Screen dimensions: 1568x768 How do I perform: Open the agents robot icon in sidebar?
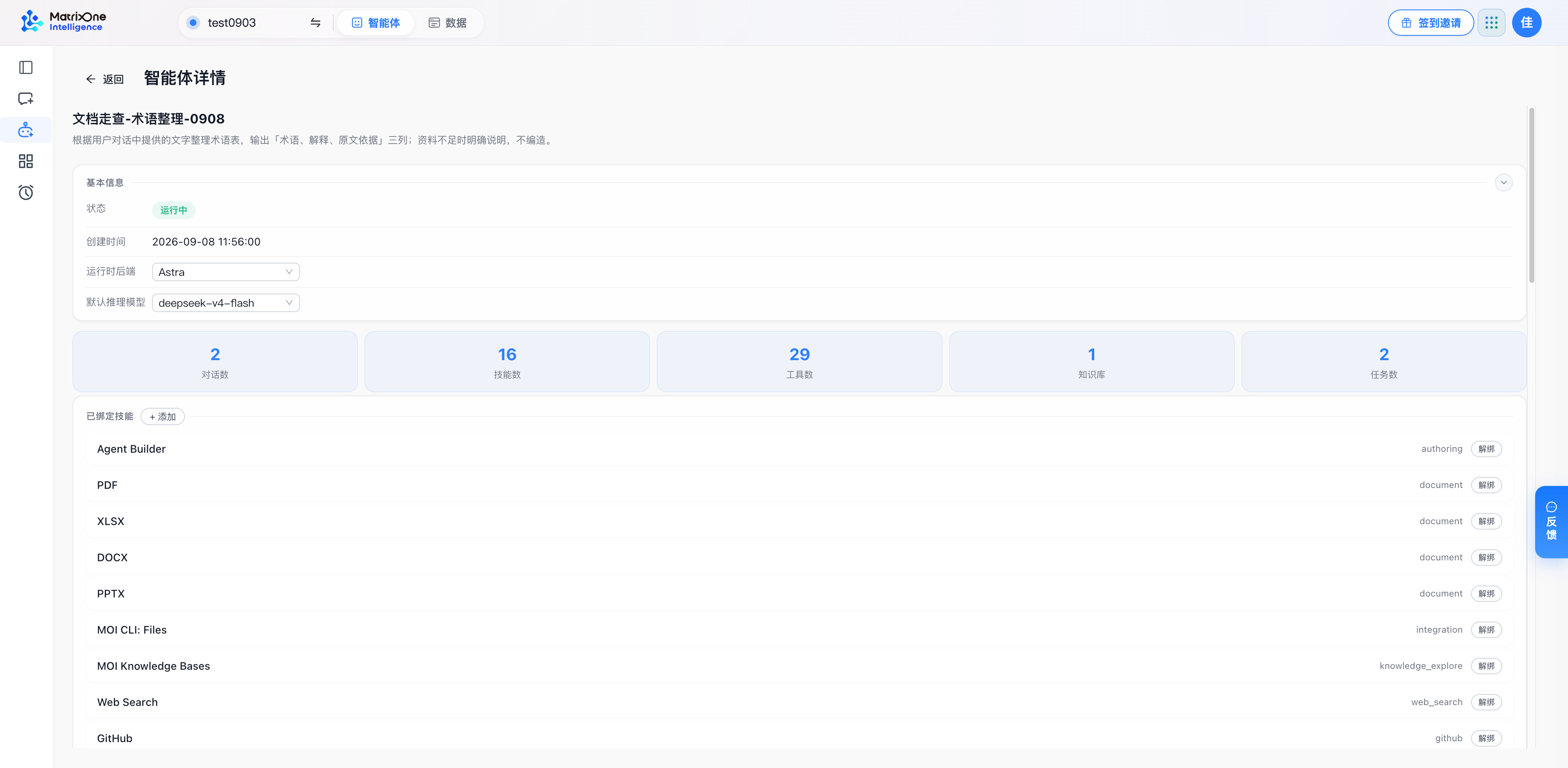(25, 130)
